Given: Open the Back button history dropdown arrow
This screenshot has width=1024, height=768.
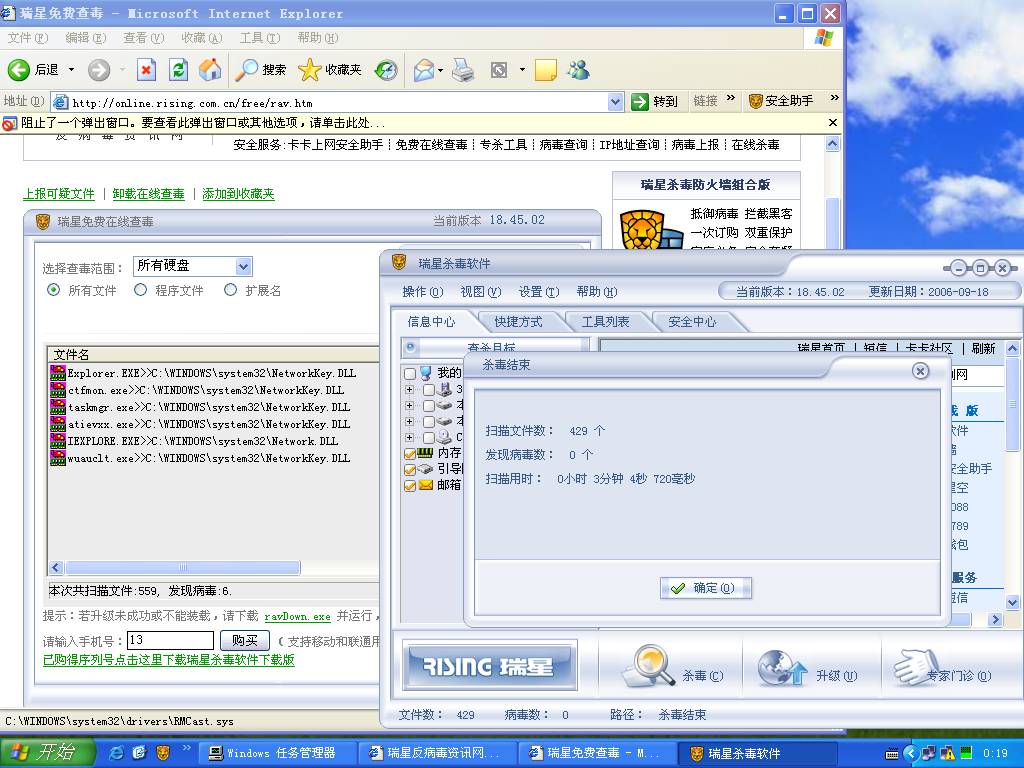Looking at the screenshot, I should [x=71, y=69].
